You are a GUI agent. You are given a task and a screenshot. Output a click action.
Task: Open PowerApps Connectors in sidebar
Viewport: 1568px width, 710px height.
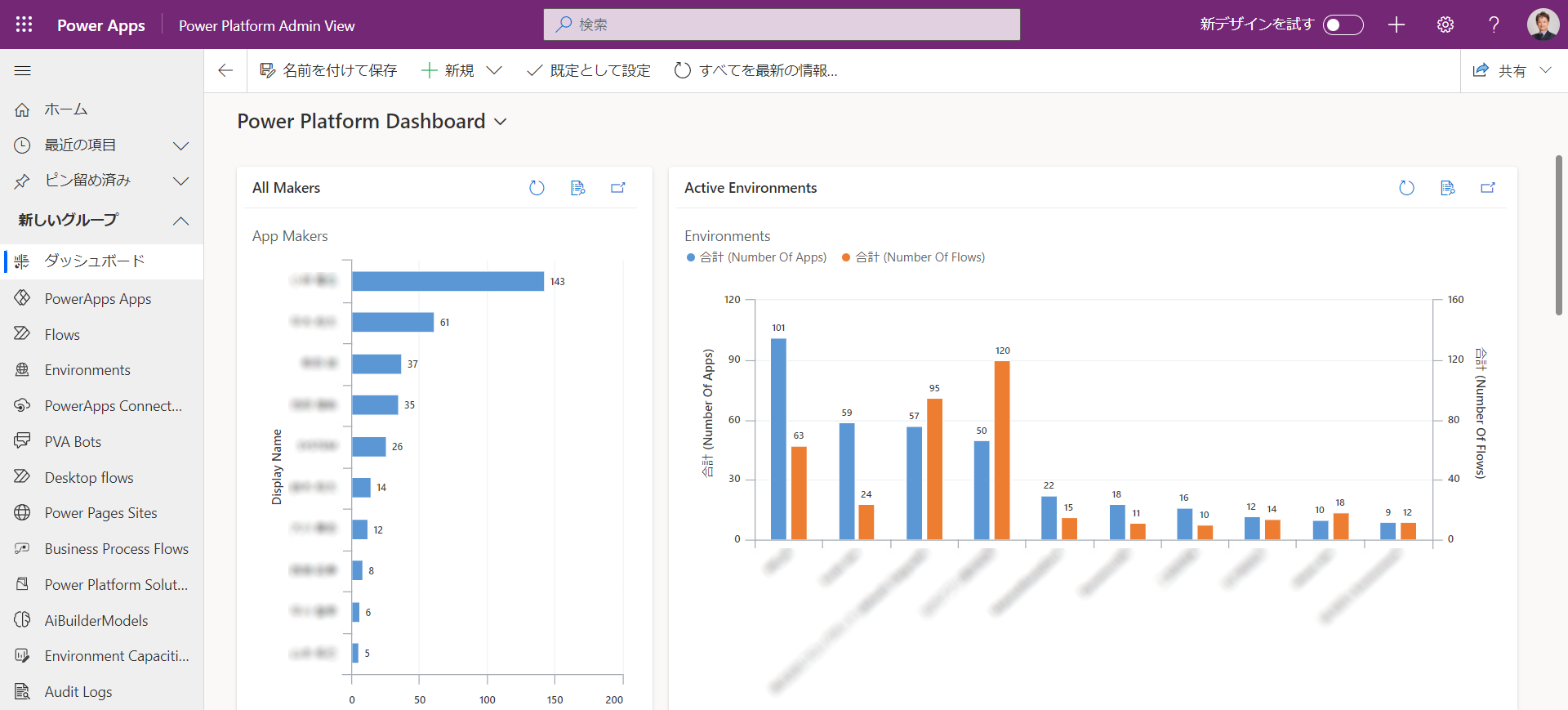pos(101,406)
